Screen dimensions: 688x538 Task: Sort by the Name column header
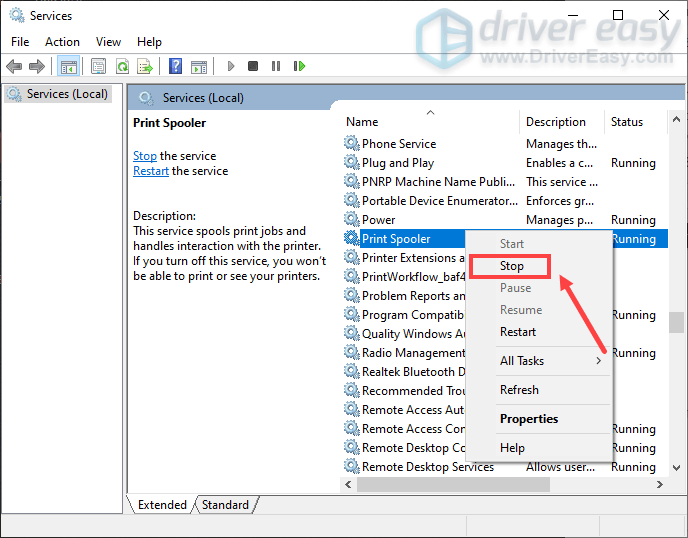(432, 122)
